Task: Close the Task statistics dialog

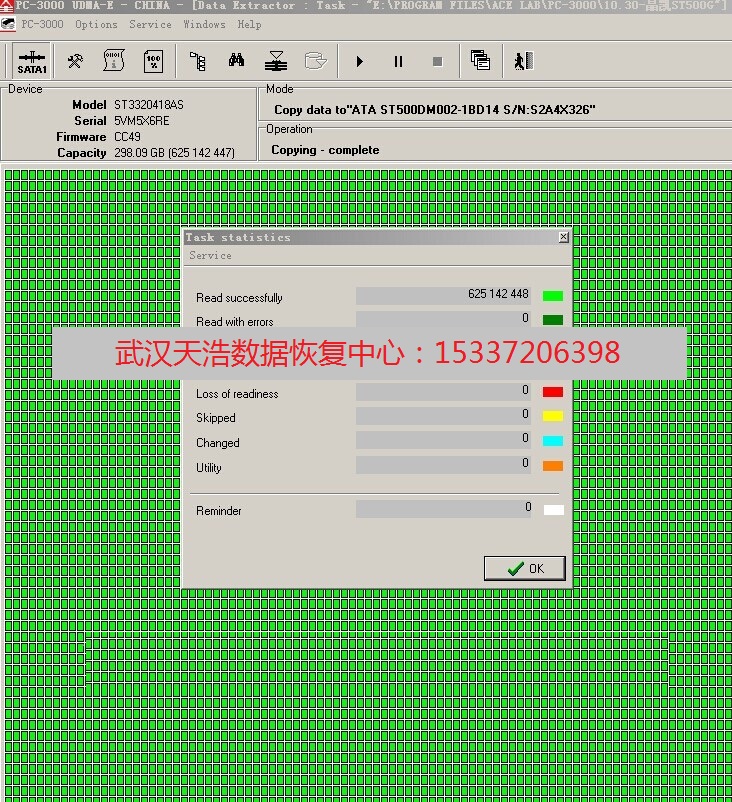Action: [563, 237]
